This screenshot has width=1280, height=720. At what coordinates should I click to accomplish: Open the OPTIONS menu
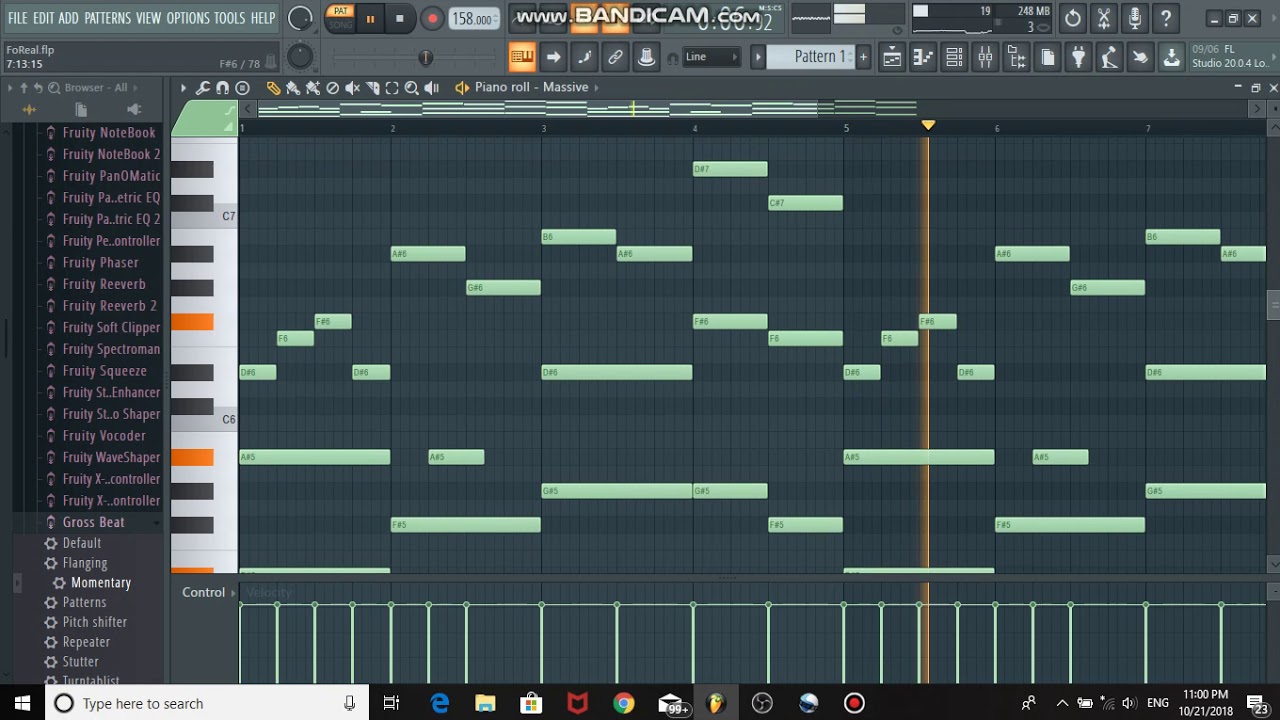[188, 18]
